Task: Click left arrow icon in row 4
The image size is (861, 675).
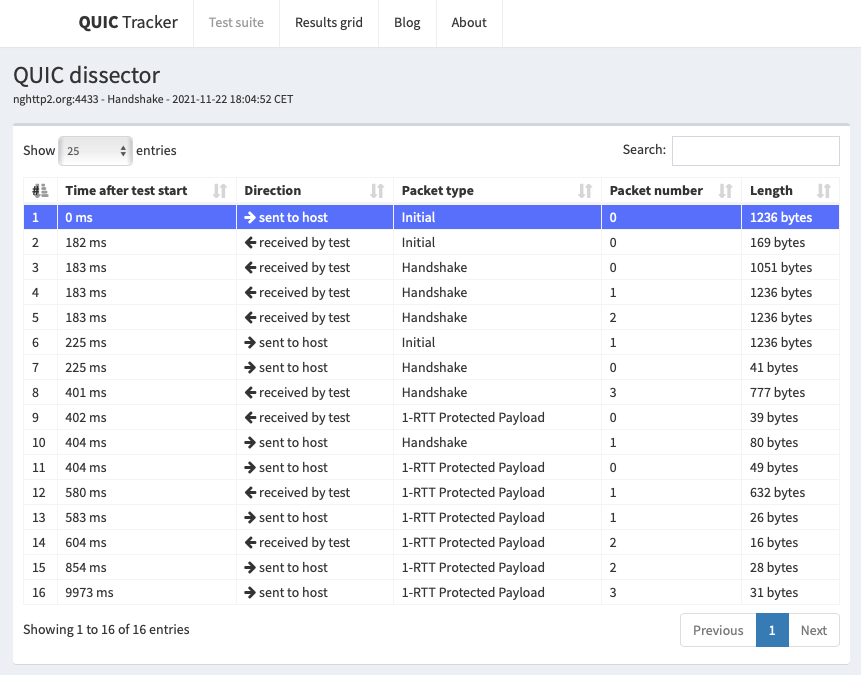Action: 250,293
